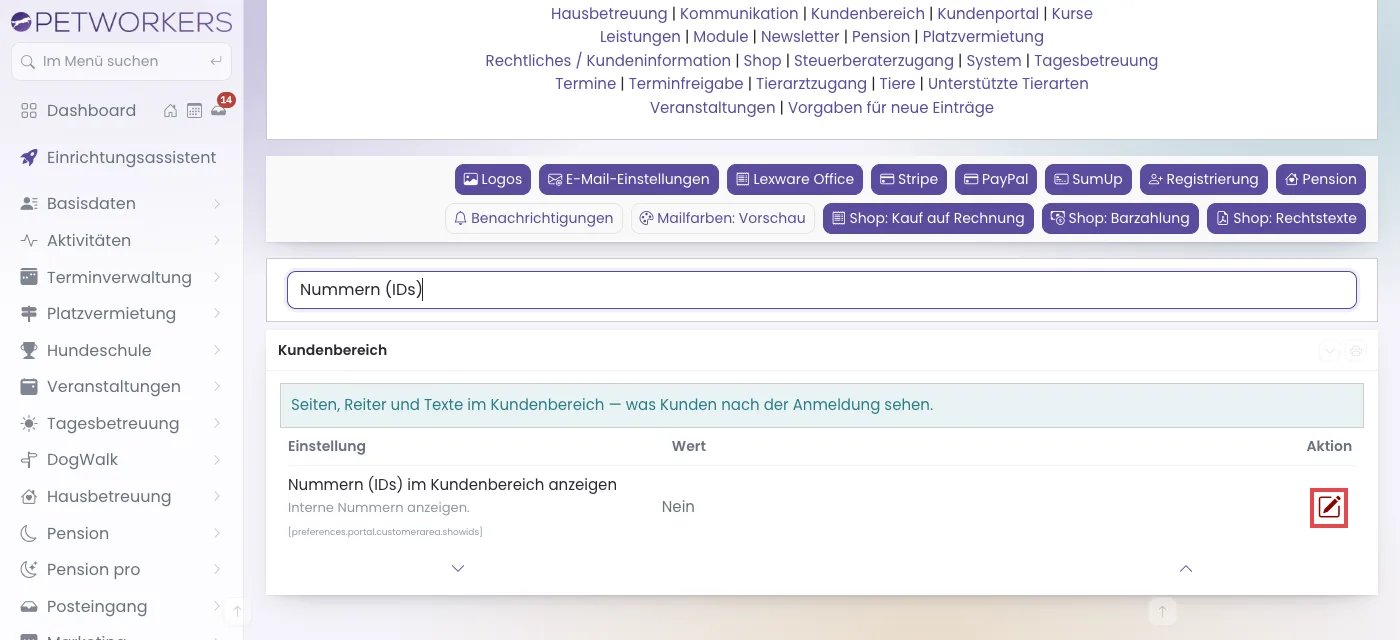Click the Pension settings button in toolbar
The width and height of the screenshot is (1400, 640).
tap(1321, 179)
